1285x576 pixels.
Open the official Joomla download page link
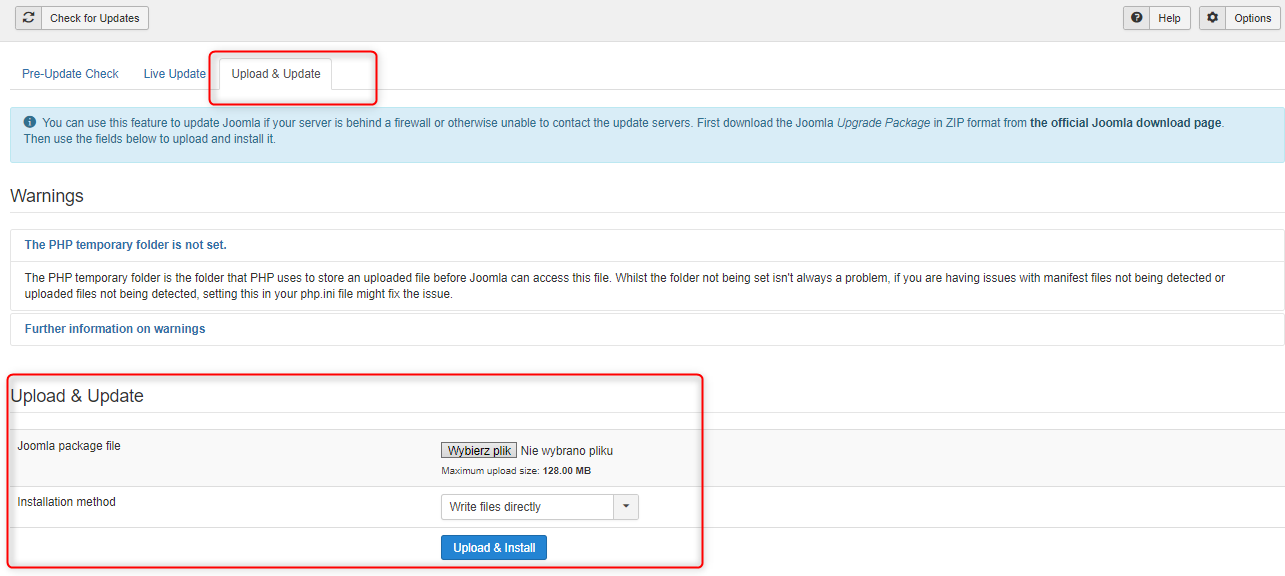[1125, 123]
